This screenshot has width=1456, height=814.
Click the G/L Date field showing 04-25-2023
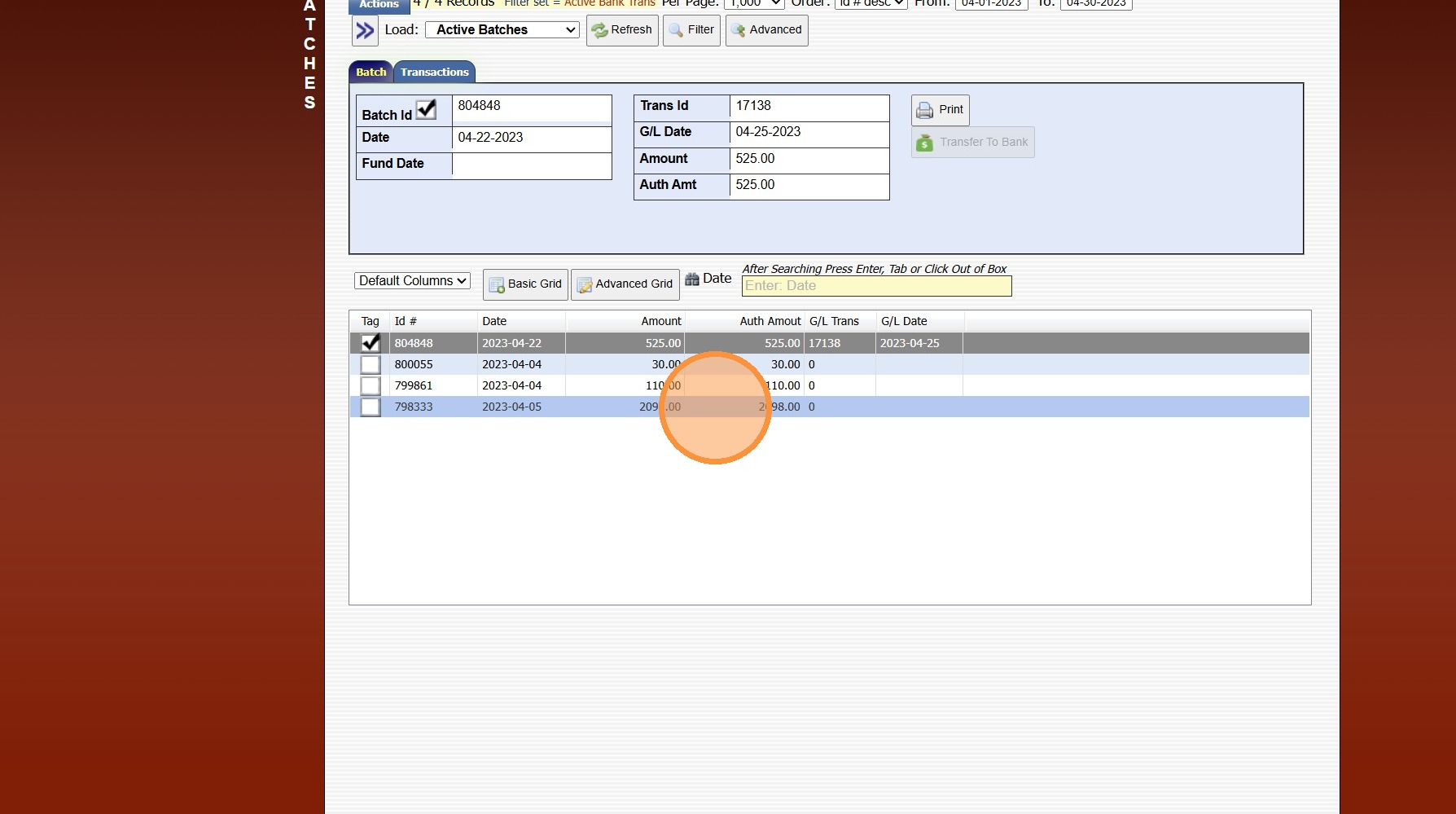click(x=809, y=134)
